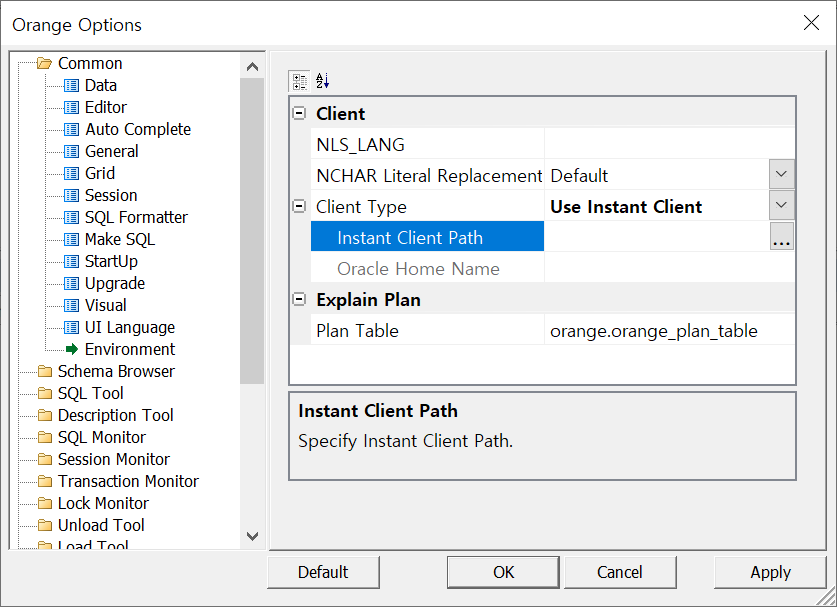
Task: Select the Editor tree item
Action: pos(106,107)
